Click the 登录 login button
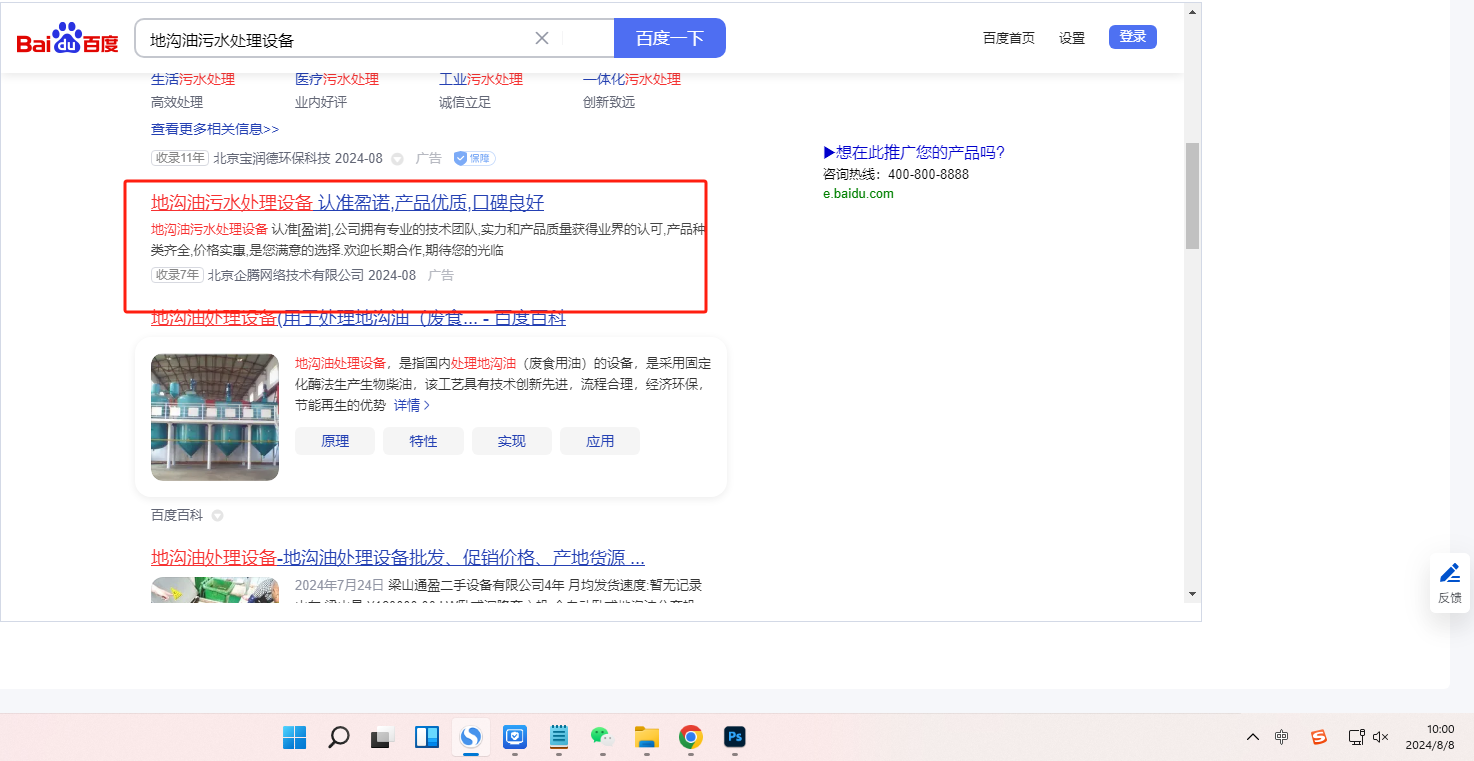Viewport: 1474px width, 761px height. click(1132, 37)
